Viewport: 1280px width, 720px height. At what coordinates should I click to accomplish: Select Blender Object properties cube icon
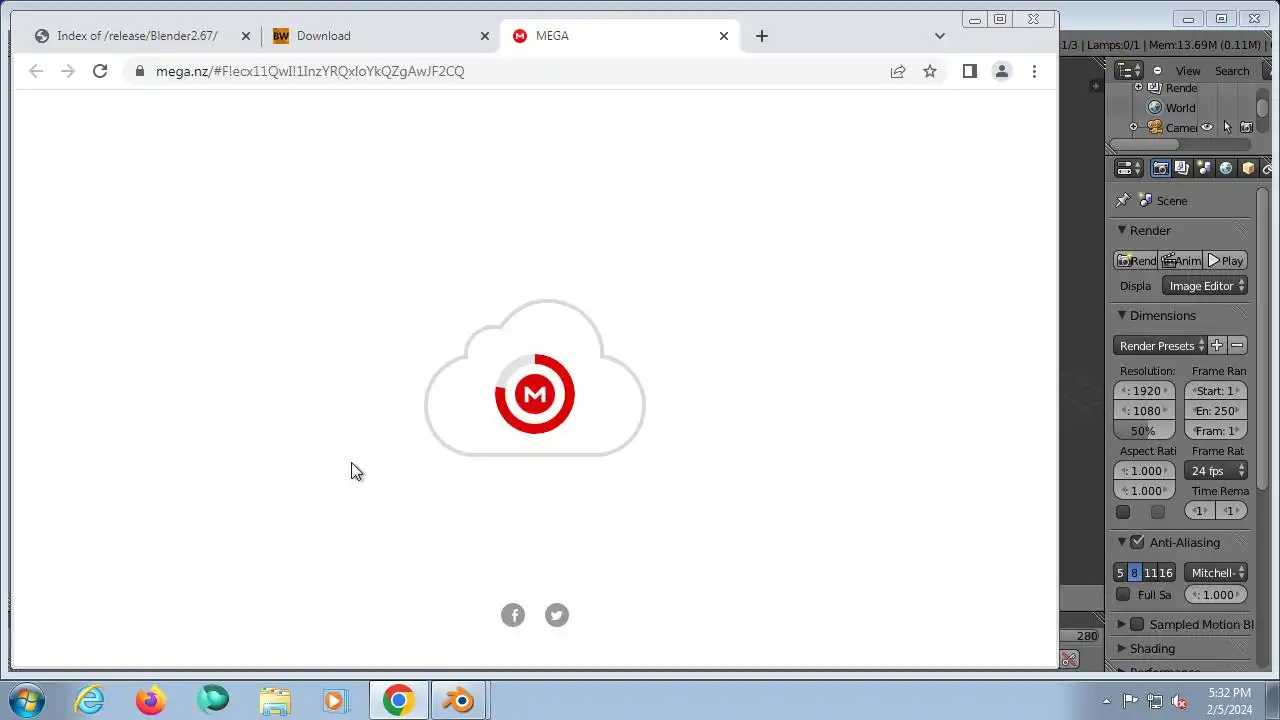coord(1248,168)
